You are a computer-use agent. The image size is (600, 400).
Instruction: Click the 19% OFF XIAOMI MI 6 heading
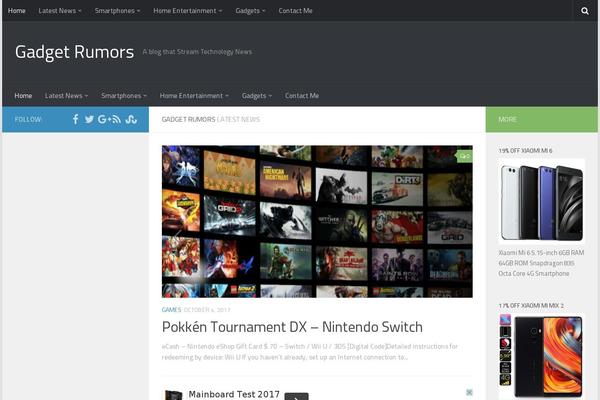point(525,151)
